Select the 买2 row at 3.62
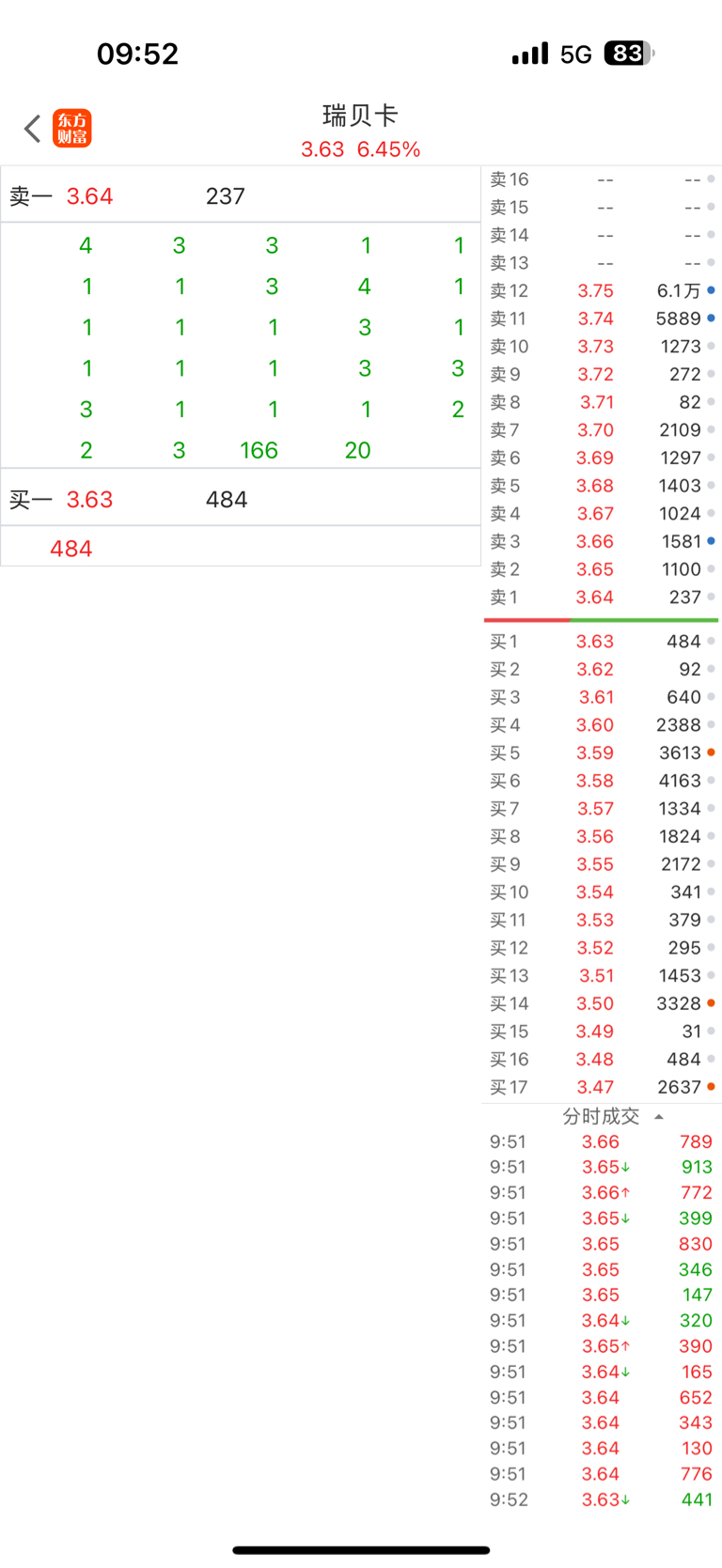The height and width of the screenshot is (1568, 722). 602,670
